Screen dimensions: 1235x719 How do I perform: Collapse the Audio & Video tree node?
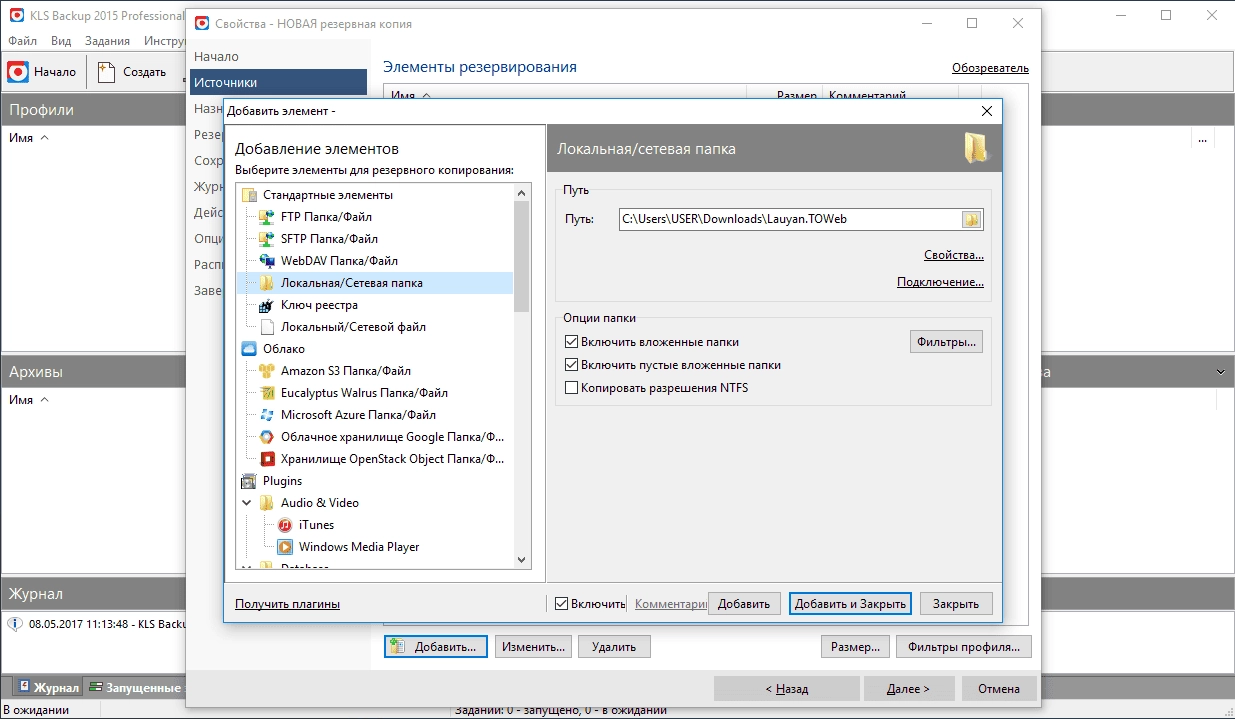(247, 503)
